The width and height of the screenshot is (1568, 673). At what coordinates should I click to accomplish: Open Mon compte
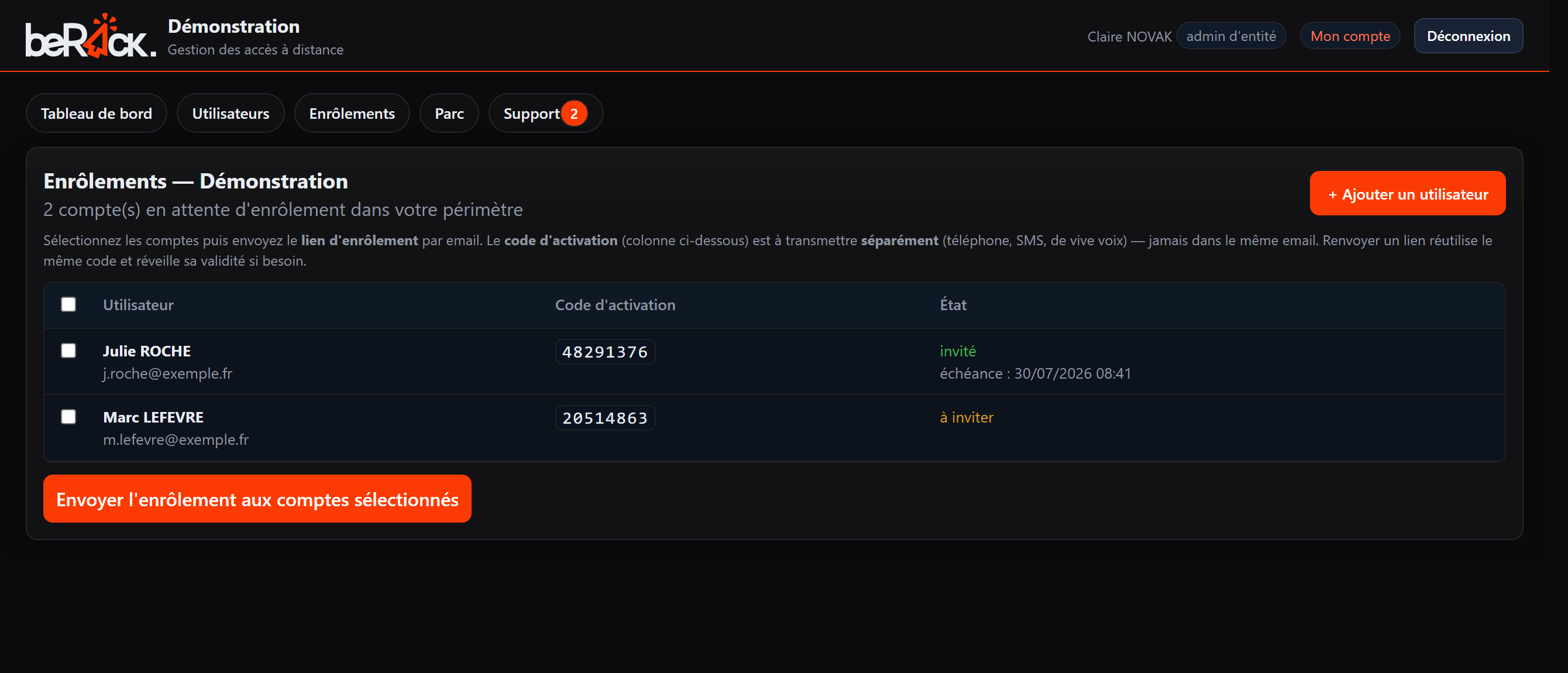point(1350,36)
